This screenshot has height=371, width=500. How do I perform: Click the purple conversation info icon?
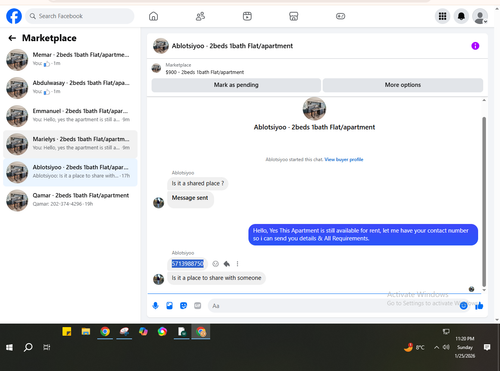tap(475, 46)
